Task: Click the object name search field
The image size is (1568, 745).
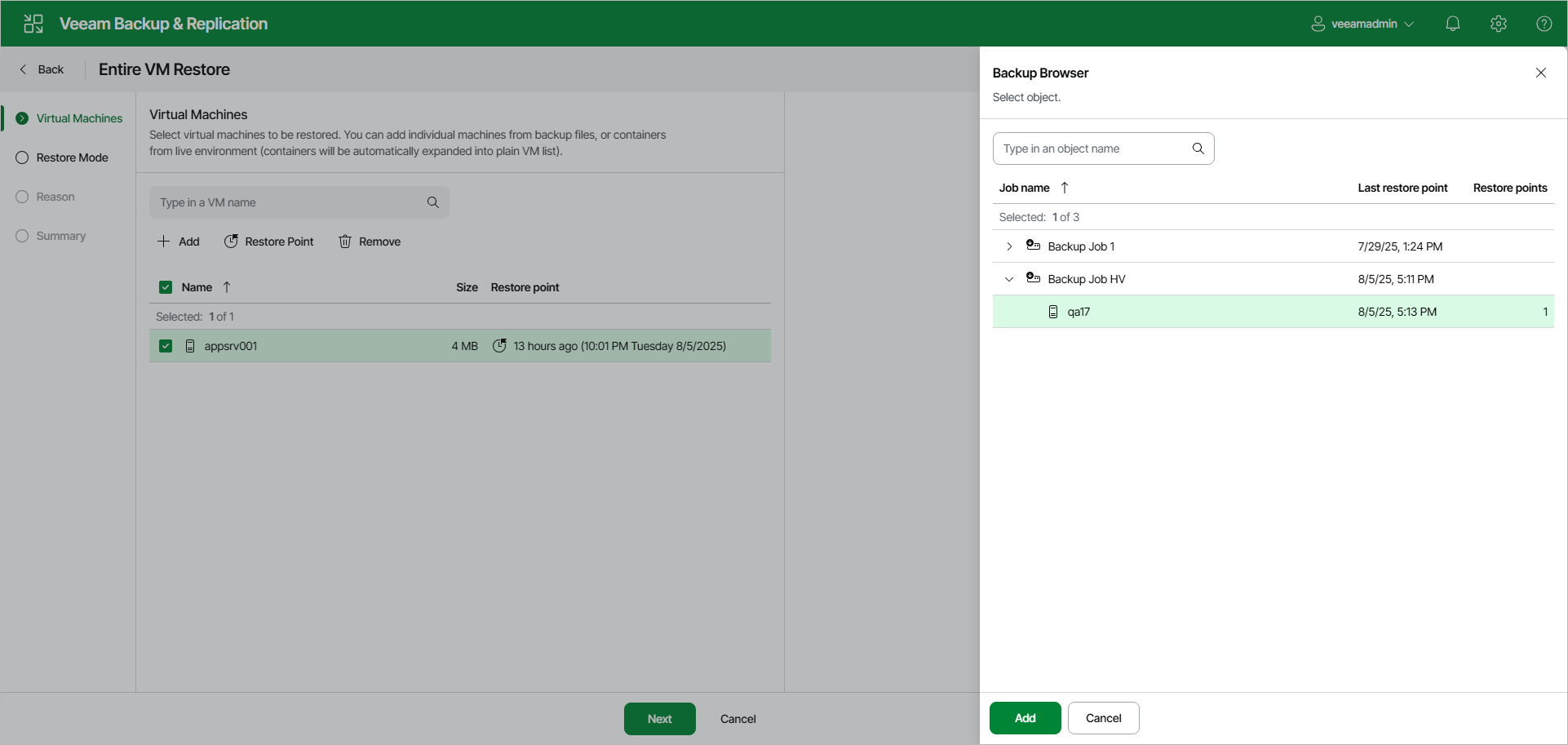Action: pos(1104,149)
